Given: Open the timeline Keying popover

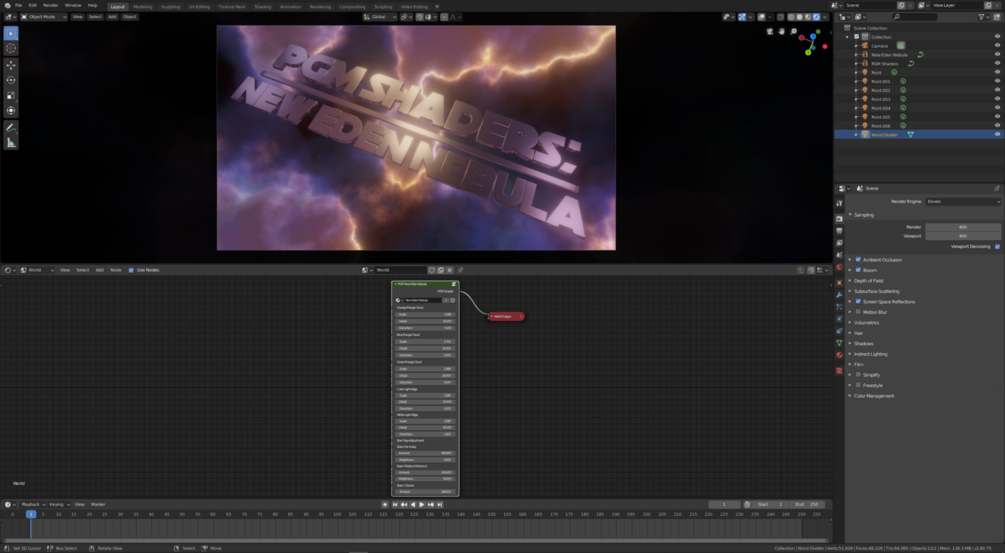Looking at the screenshot, I should (59, 504).
